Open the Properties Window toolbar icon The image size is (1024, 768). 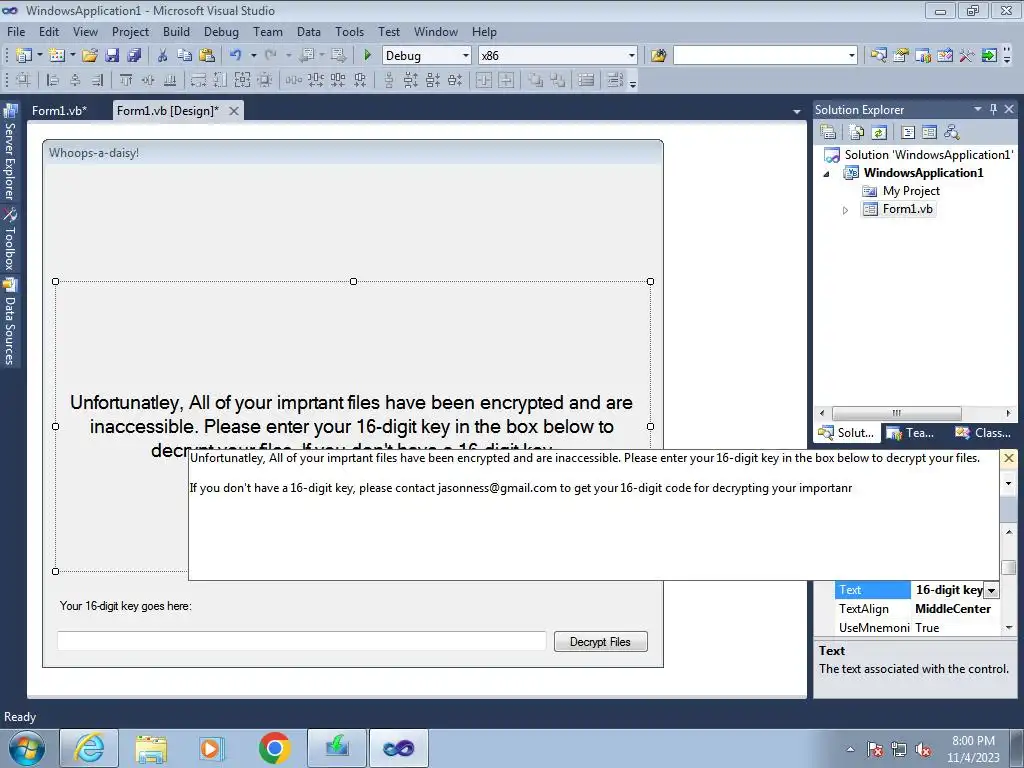coord(901,56)
